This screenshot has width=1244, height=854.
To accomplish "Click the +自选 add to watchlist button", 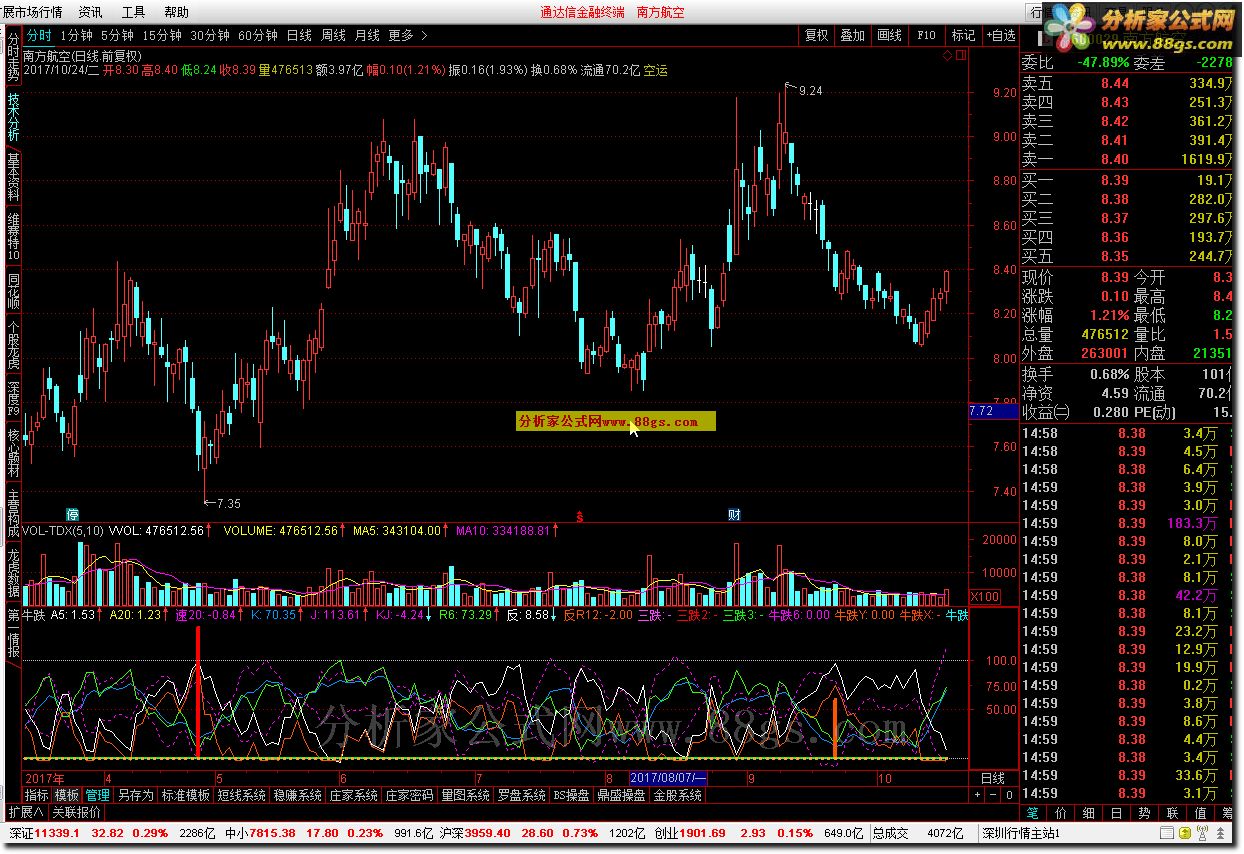I will tap(1000, 35).
